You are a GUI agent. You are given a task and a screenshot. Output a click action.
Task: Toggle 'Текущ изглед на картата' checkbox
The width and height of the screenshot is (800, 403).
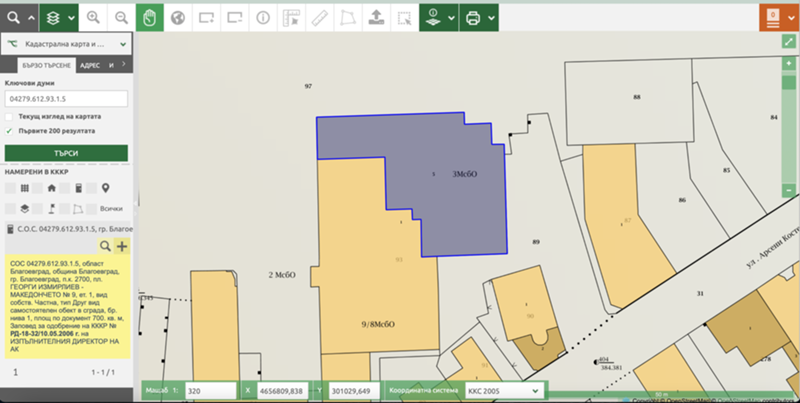[x=10, y=117]
